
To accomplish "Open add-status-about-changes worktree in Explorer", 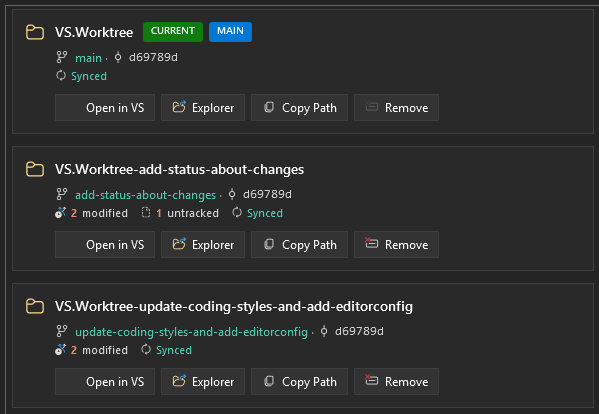I will (203, 245).
